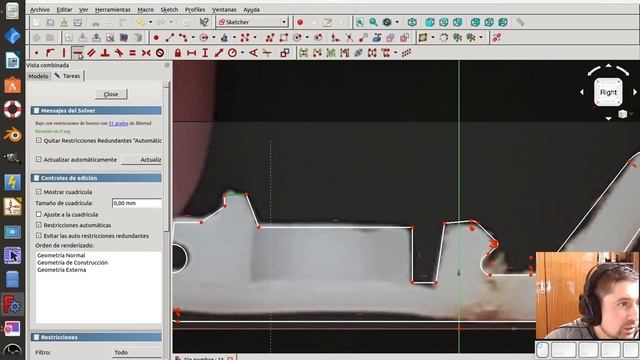640x360 pixels.
Task: Select the Create rectangle tool
Action: point(284,38)
